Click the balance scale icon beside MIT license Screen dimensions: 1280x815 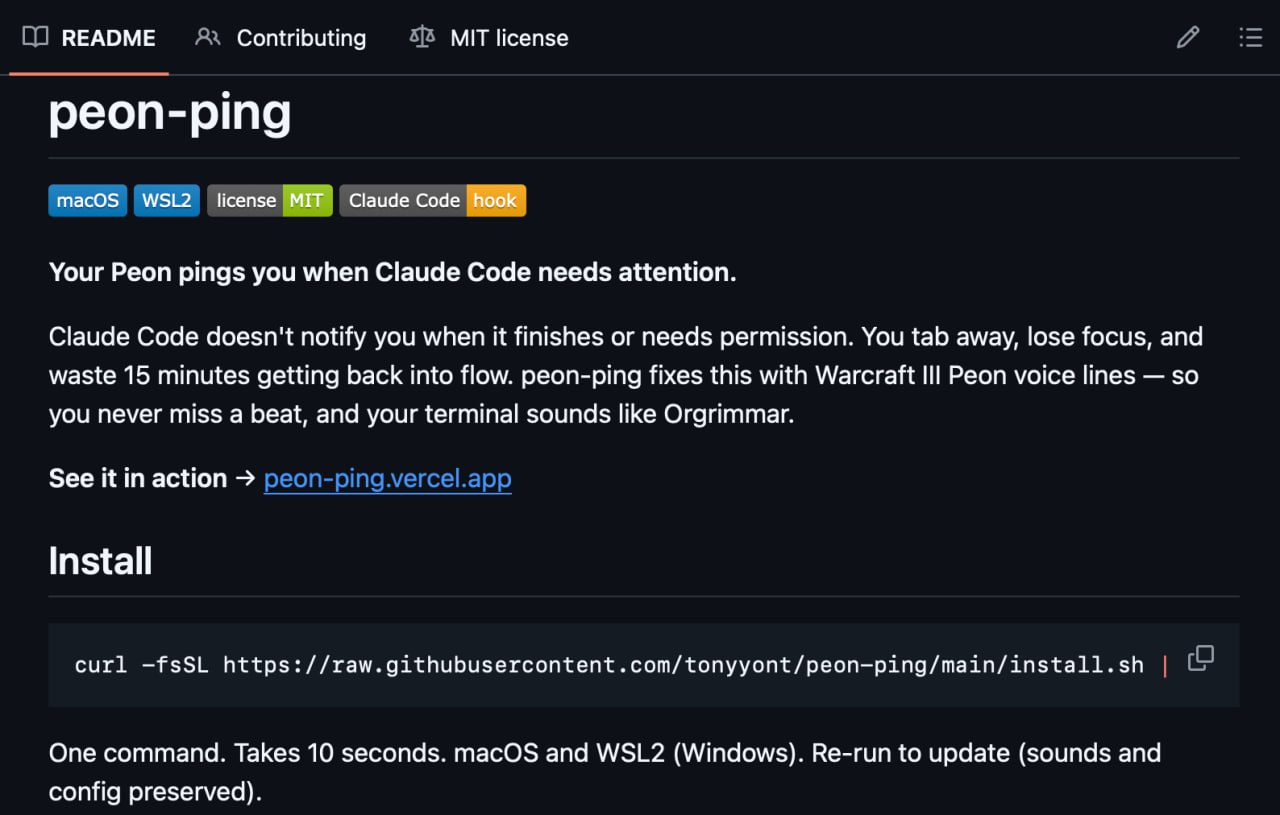click(x=422, y=38)
